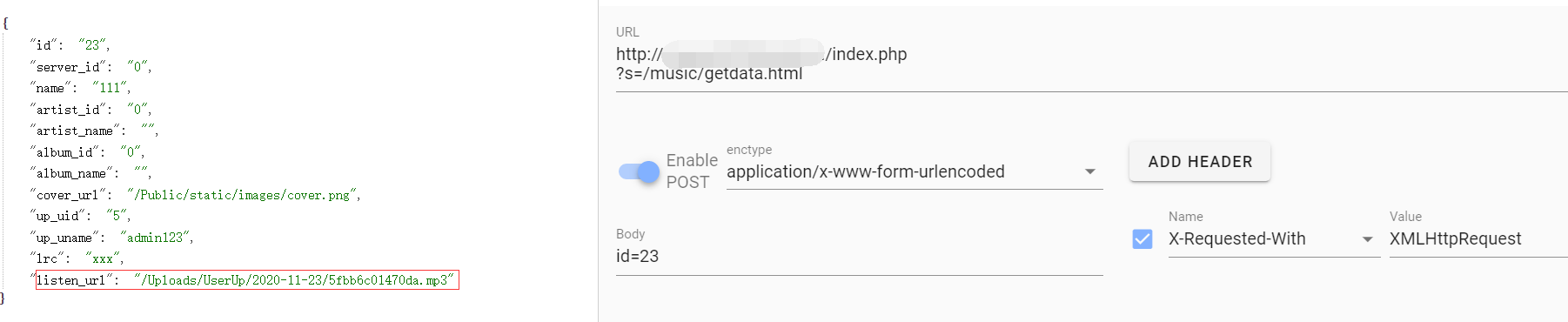Click the Enable POST label text
This screenshot has height=322, width=1568.
pos(692,171)
